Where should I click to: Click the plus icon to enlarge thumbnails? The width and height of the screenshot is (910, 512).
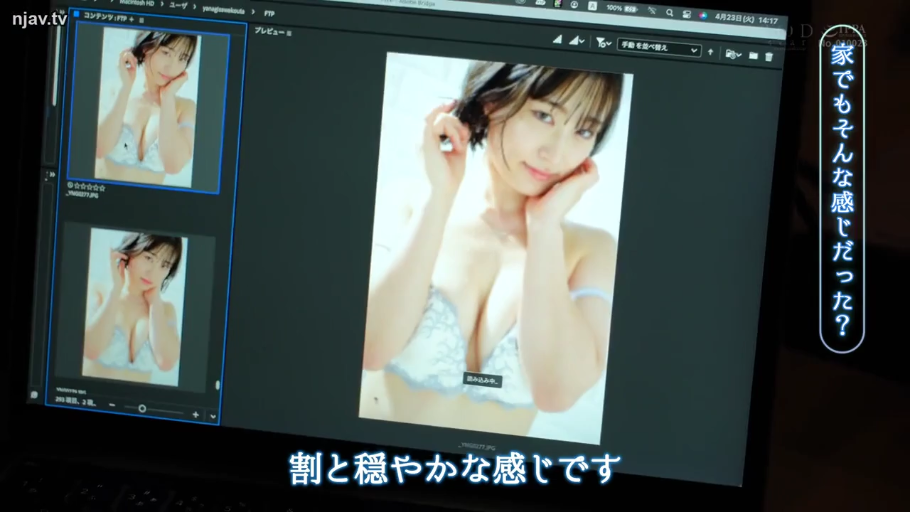(x=195, y=412)
